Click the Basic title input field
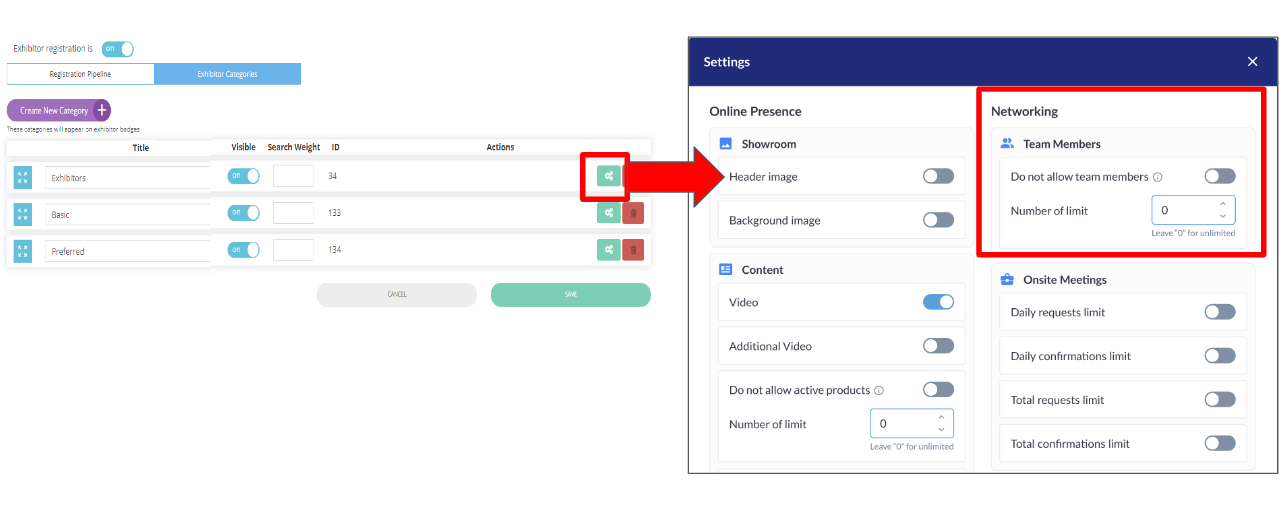The width and height of the screenshot is (1287, 518). click(128, 214)
